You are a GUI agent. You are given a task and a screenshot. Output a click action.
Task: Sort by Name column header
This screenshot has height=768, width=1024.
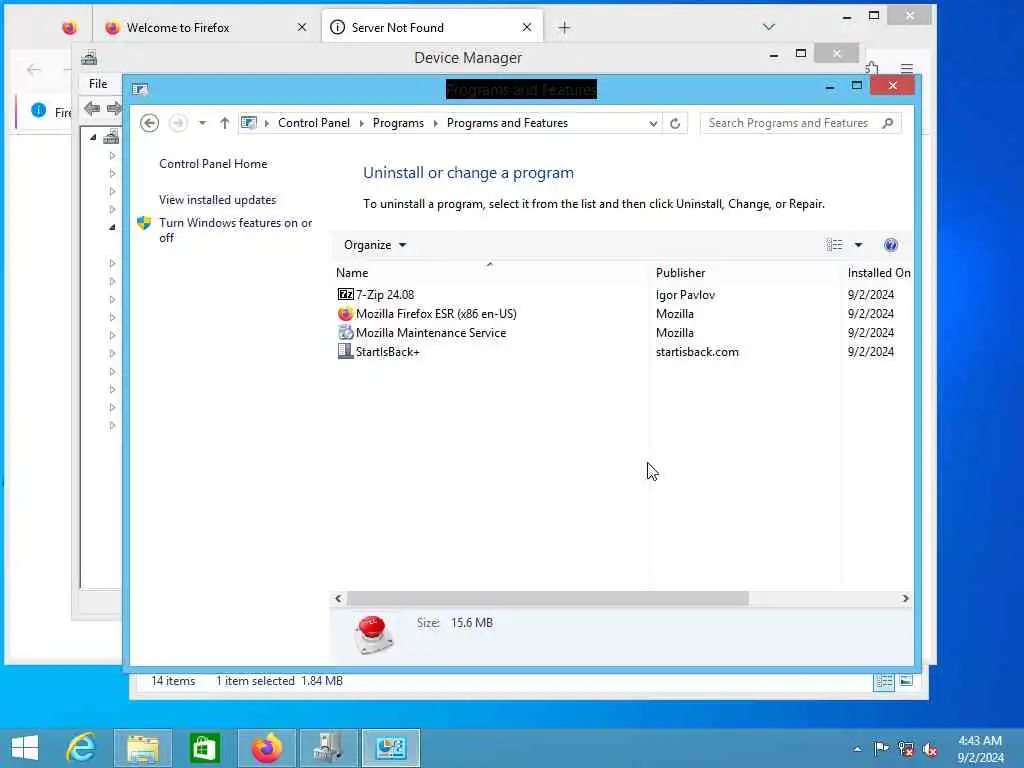(490, 273)
